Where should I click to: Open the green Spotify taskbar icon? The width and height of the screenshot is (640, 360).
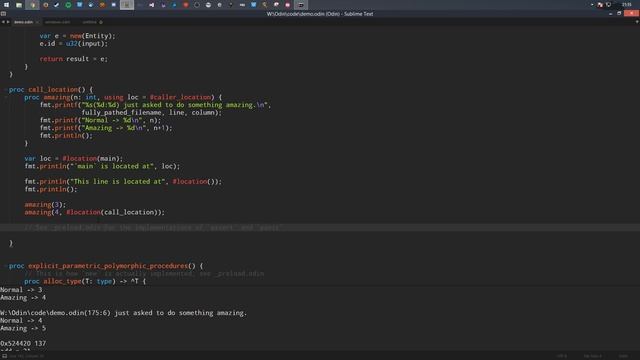(x=68, y=5)
